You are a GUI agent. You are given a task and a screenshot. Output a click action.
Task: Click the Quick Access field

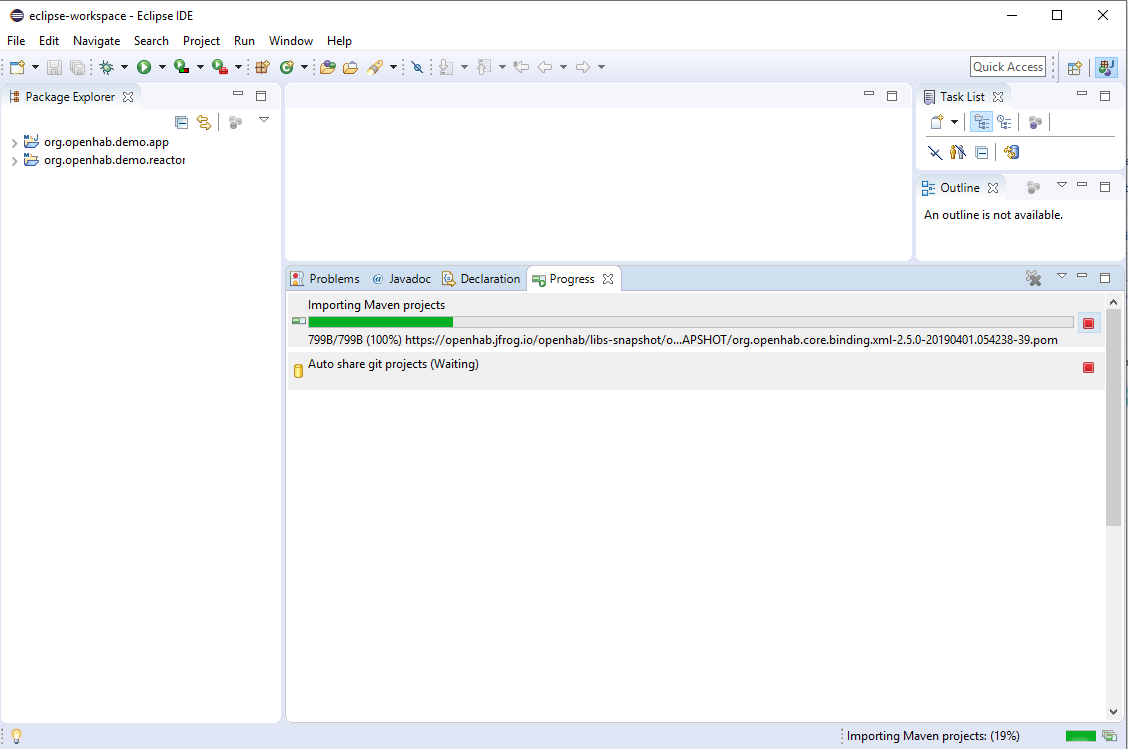(x=1007, y=66)
